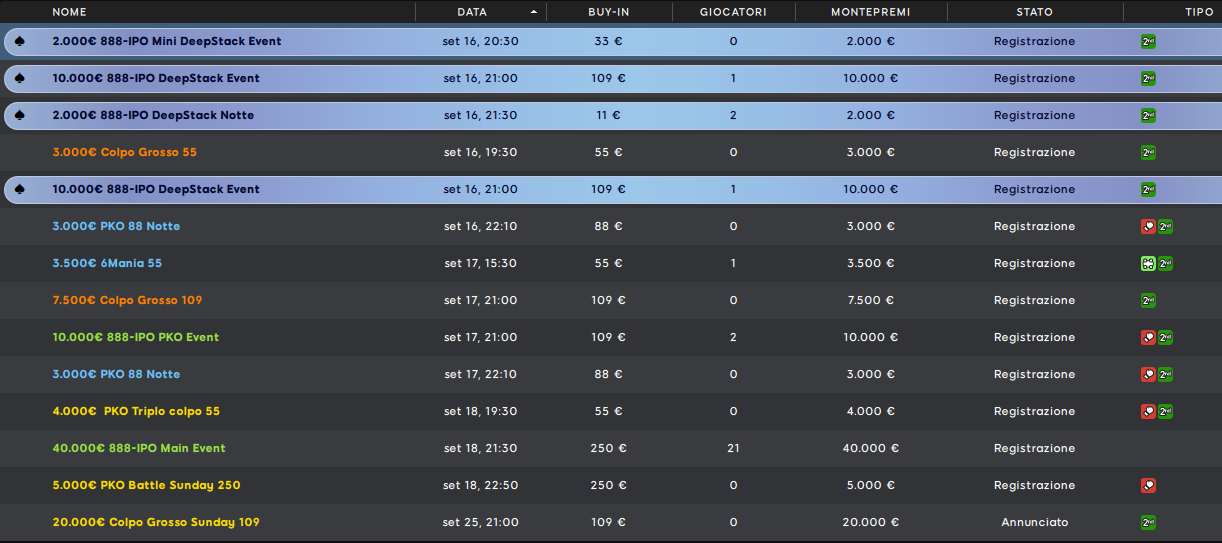Open the 3.500€ 6Mania 55 tournament
This screenshot has width=1222, height=543.
pyautogui.click(x=107, y=264)
